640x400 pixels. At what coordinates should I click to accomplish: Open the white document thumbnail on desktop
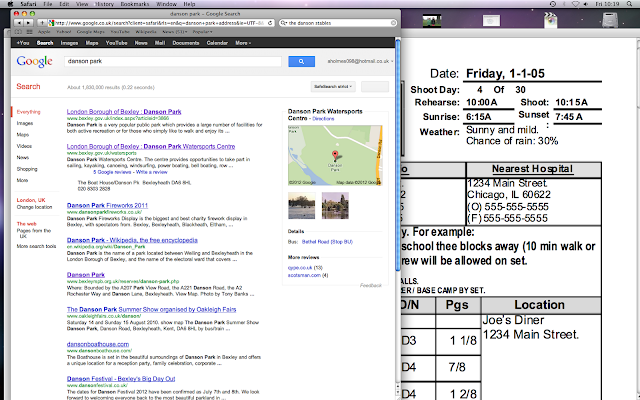pos(491,20)
